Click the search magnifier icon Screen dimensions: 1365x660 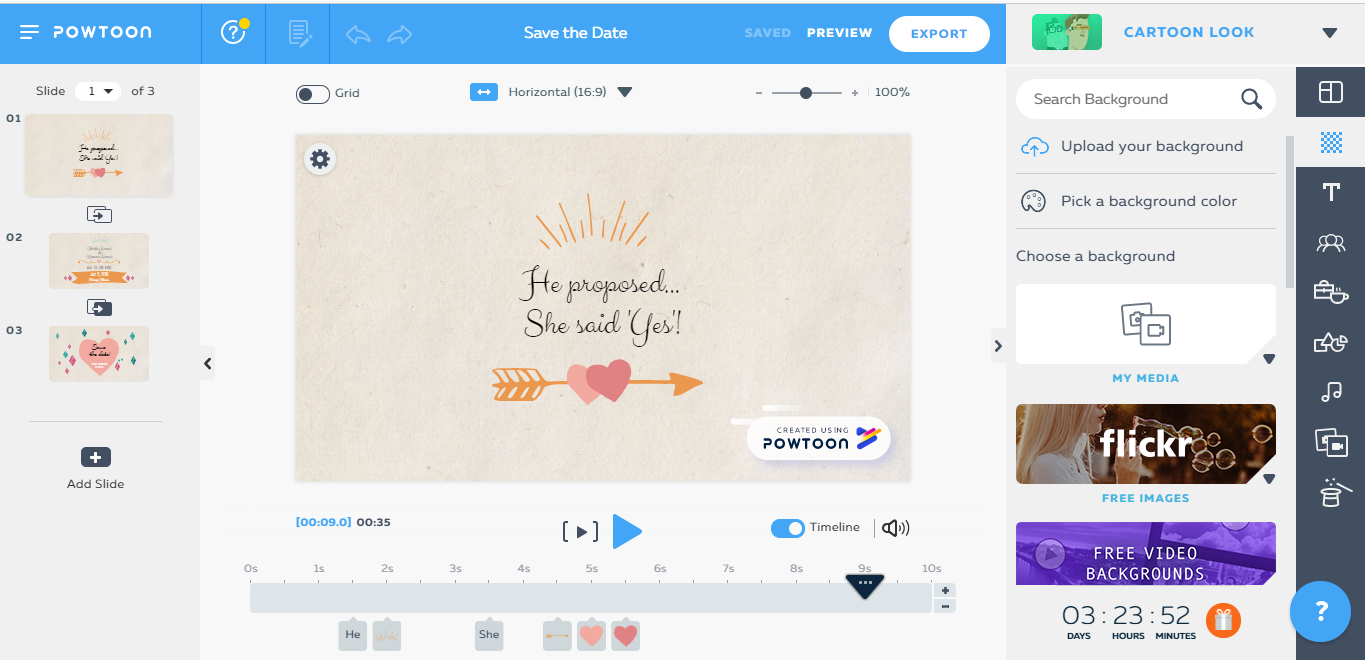1251,99
